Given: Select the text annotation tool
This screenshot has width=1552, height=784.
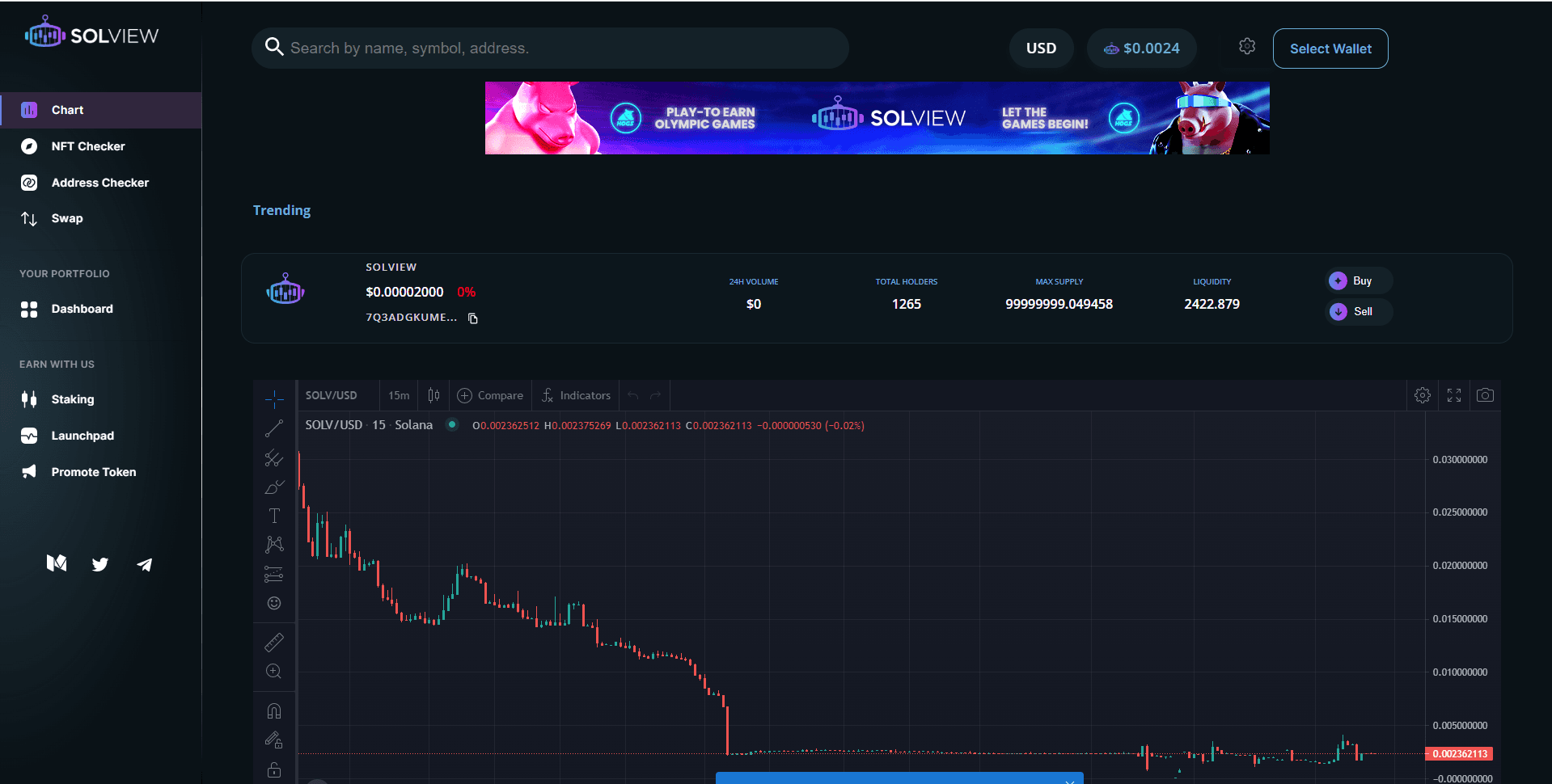Looking at the screenshot, I should click(274, 516).
